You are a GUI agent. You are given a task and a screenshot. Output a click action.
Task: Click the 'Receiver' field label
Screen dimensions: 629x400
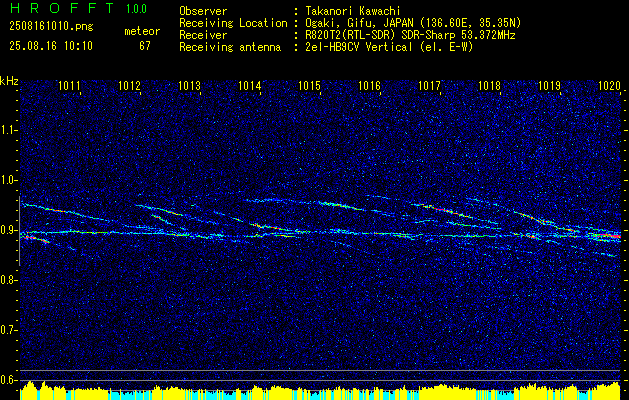203,35
